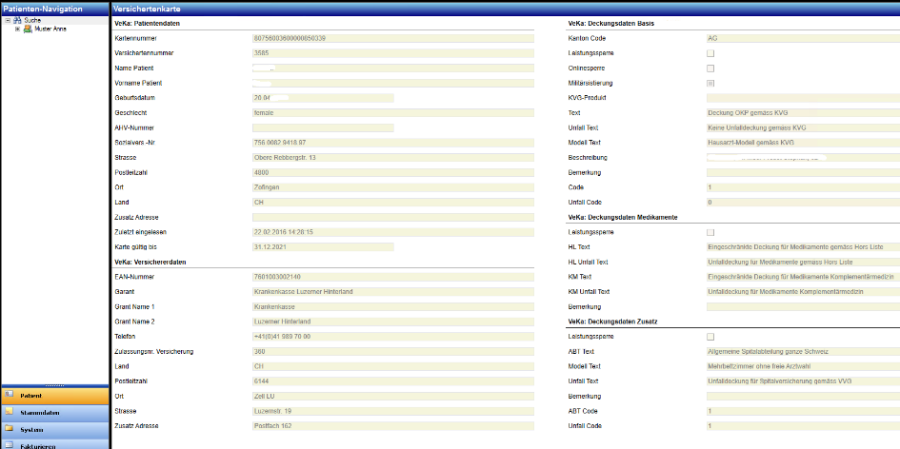Toggle Leistungssperre checkbox under Deckungsdaten Medikamente
Image resolution: width=900 pixels, height=449 pixels.
(x=711, y=233)
